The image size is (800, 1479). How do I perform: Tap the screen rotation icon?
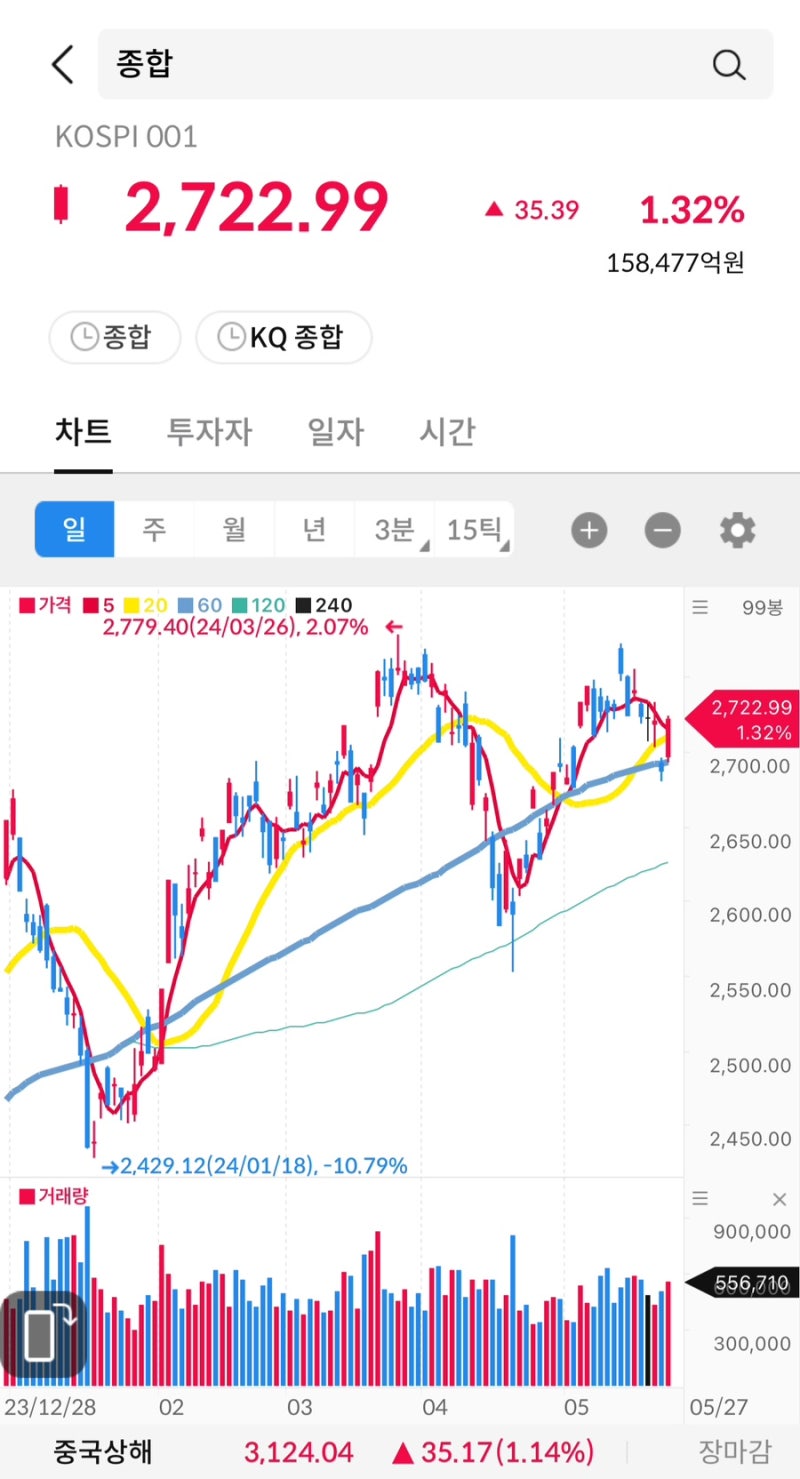click(x=42, y=1334)
